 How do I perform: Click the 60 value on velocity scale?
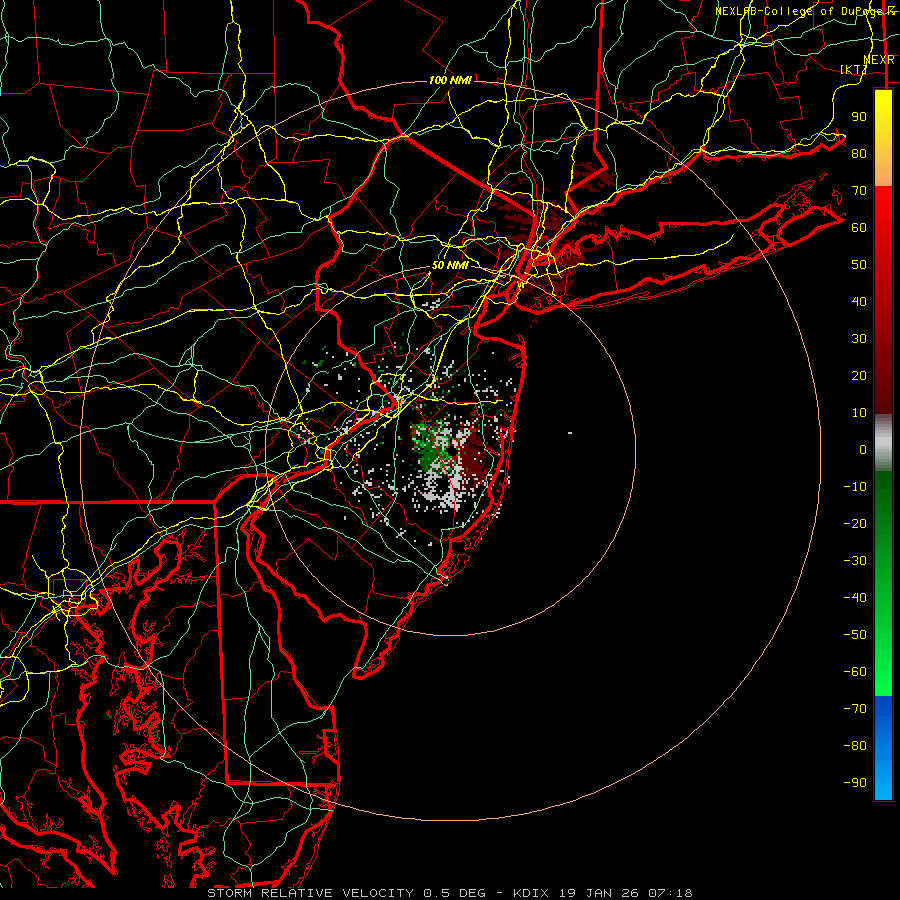point(859,228)
